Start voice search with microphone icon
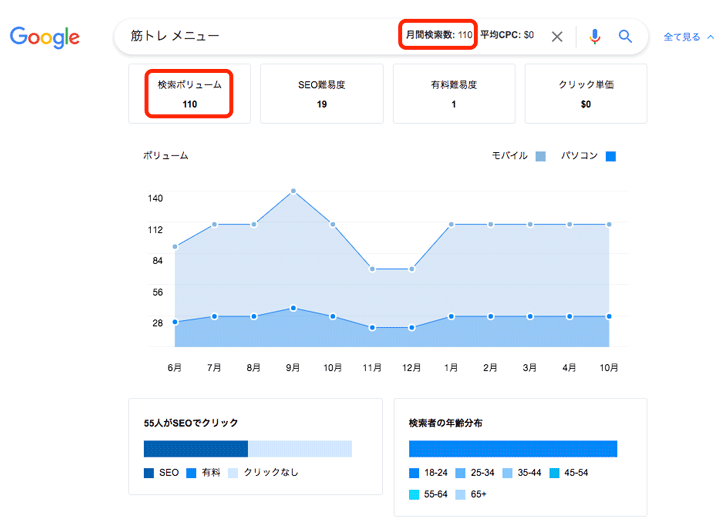The image size is (728, 524). [595, 36]
